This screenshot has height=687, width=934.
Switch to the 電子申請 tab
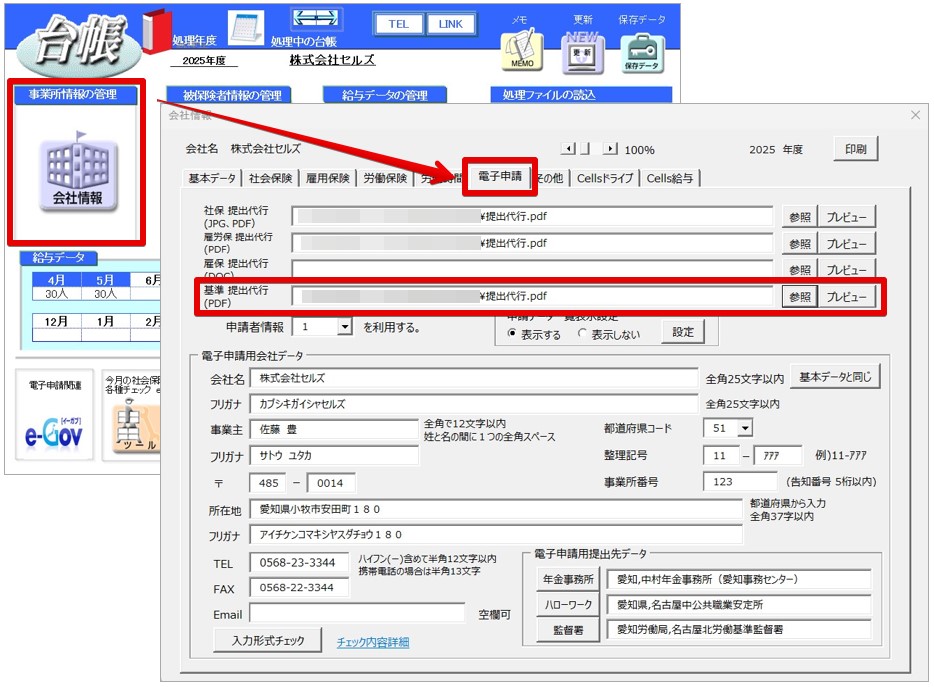[x=500, y=176]
